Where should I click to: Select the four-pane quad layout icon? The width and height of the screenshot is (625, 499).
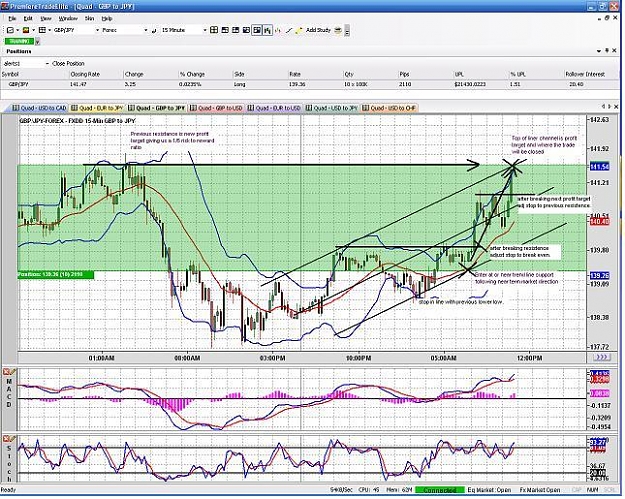[214, 30]
